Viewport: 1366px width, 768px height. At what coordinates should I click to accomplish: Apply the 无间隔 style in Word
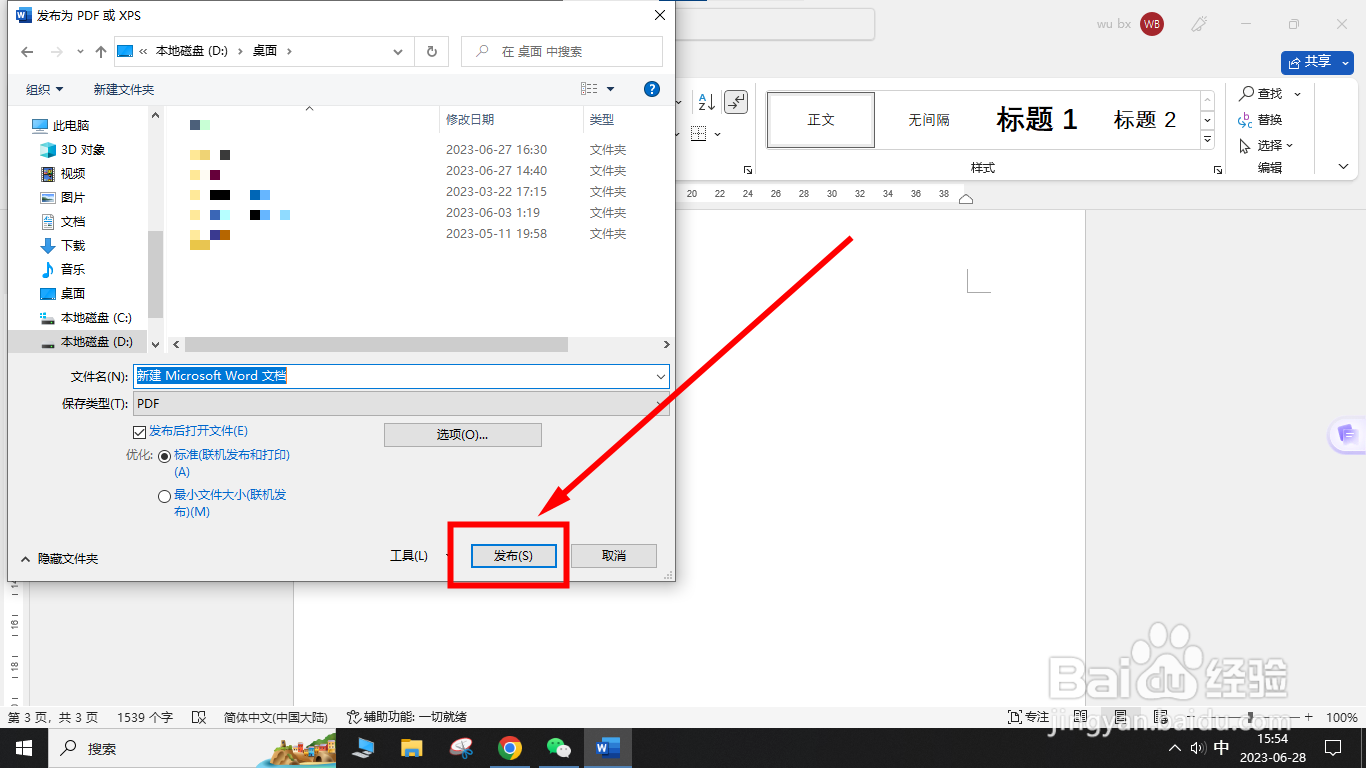[929, 120]
